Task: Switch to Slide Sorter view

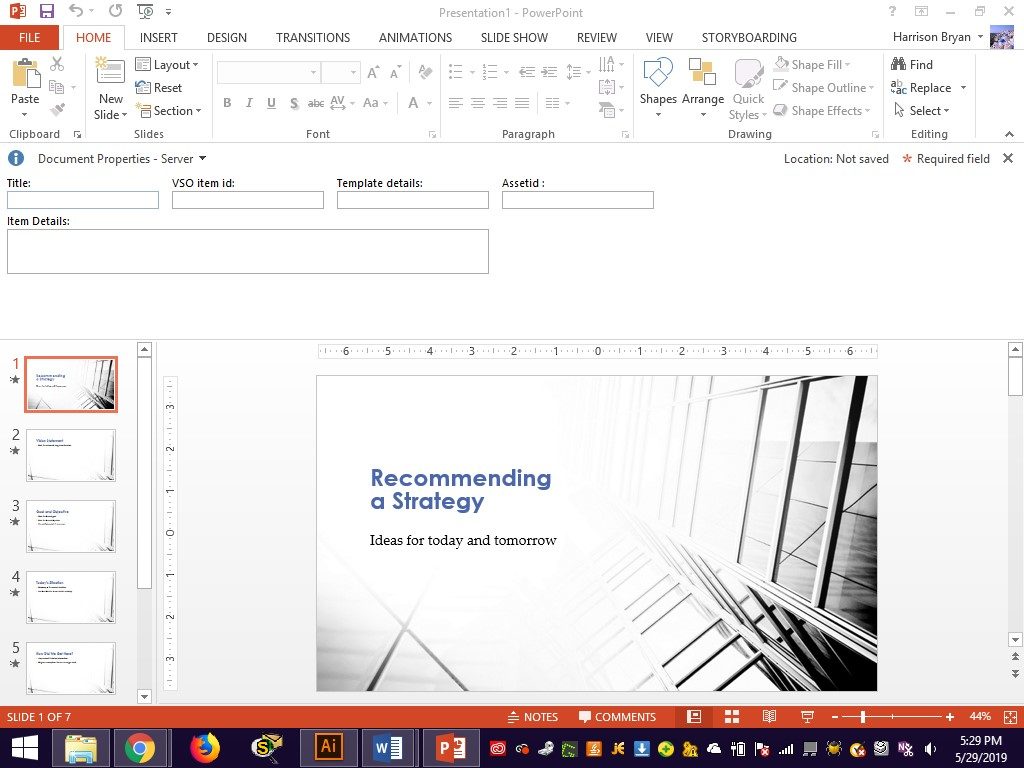Action: click(x=731, y=717)
